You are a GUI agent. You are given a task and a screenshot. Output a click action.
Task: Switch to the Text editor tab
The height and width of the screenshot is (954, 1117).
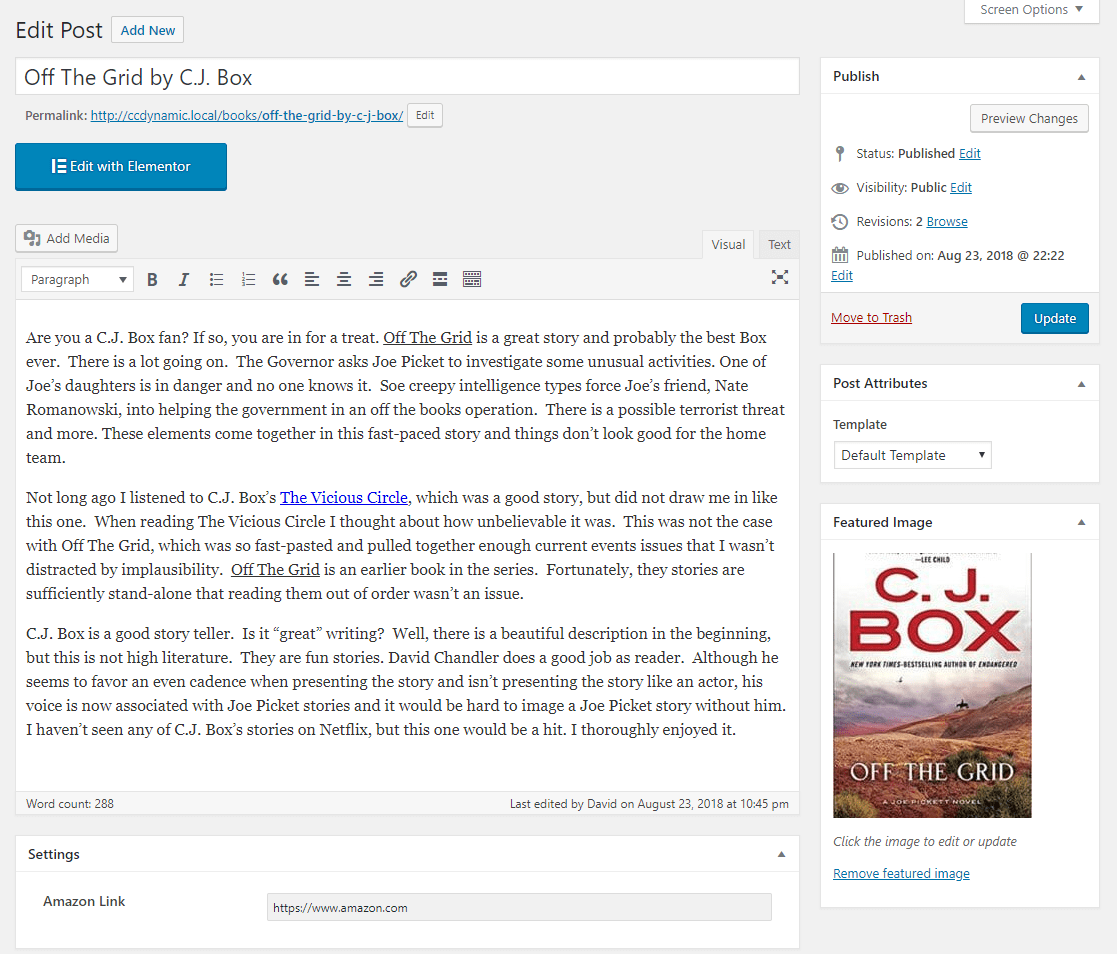tap(779, 244)
